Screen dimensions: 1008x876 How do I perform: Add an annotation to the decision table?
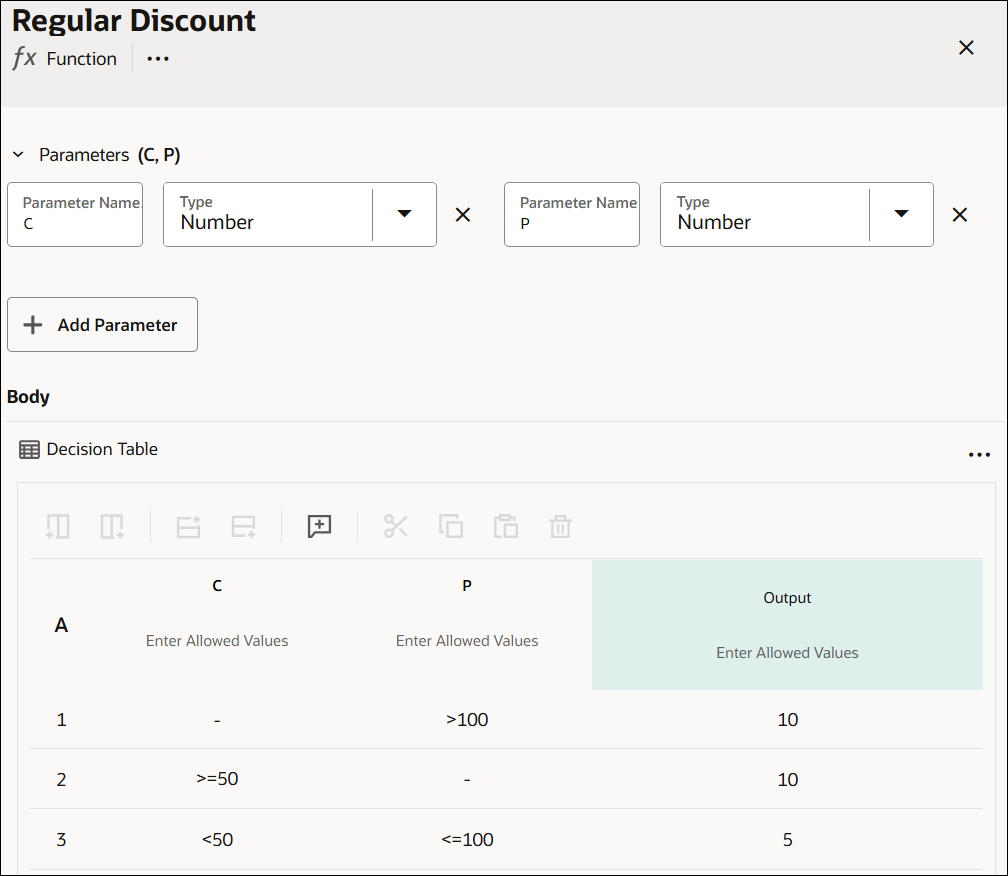[x=319, y=526]
